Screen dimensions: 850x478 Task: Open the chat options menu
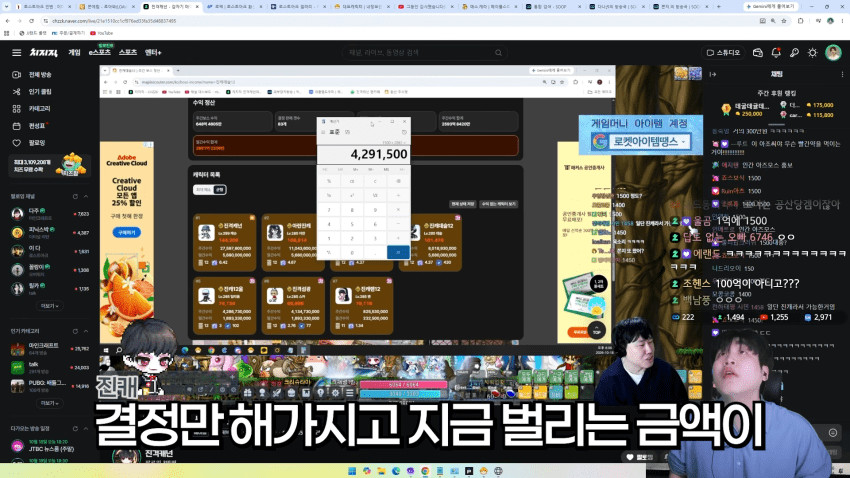[842, 74]
